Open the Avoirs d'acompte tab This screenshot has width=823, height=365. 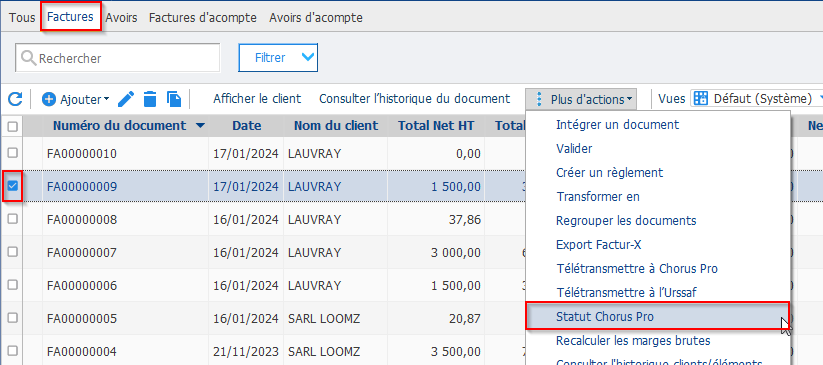click(316, 17)
